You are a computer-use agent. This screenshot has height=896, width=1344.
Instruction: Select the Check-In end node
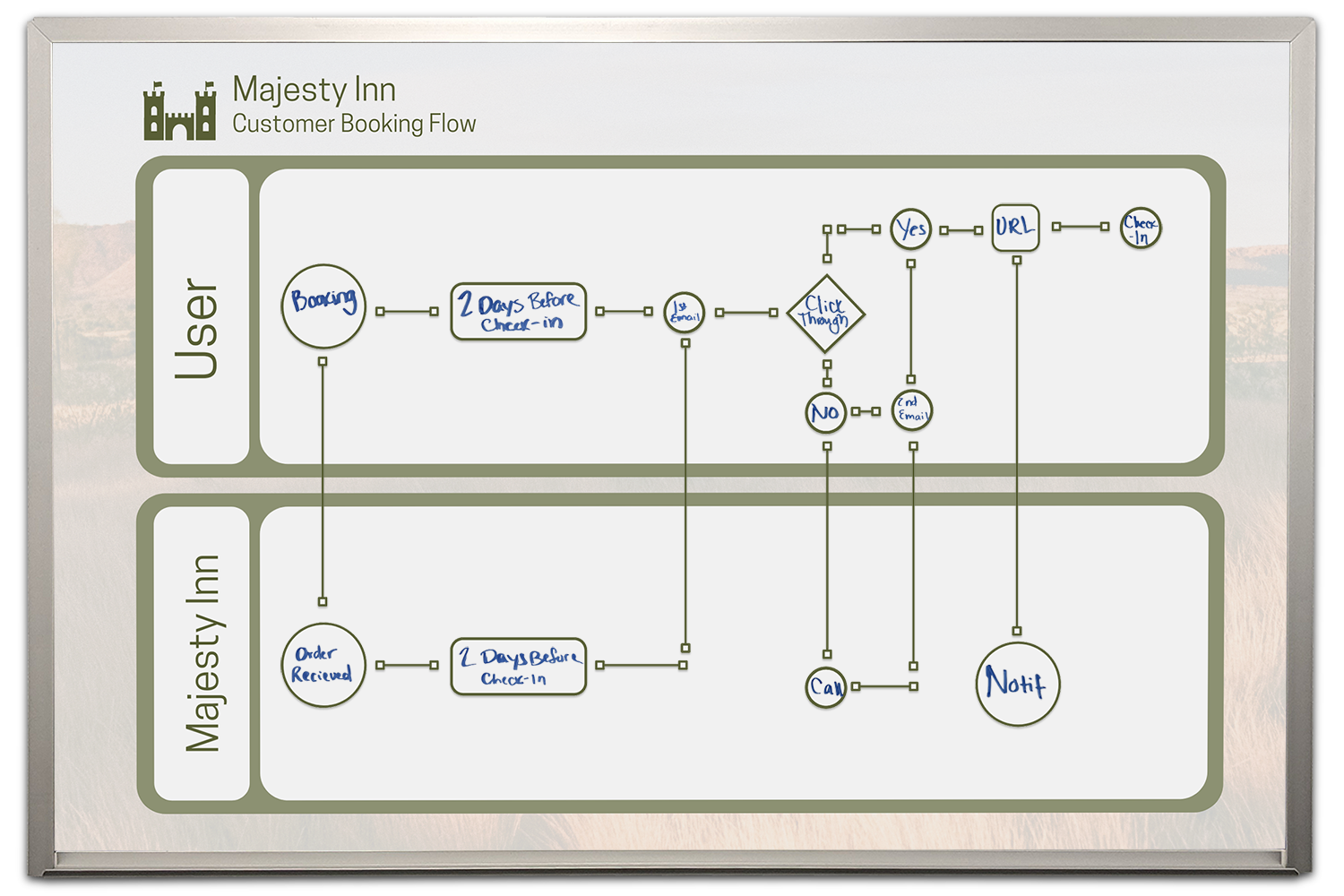(1142, 228)
